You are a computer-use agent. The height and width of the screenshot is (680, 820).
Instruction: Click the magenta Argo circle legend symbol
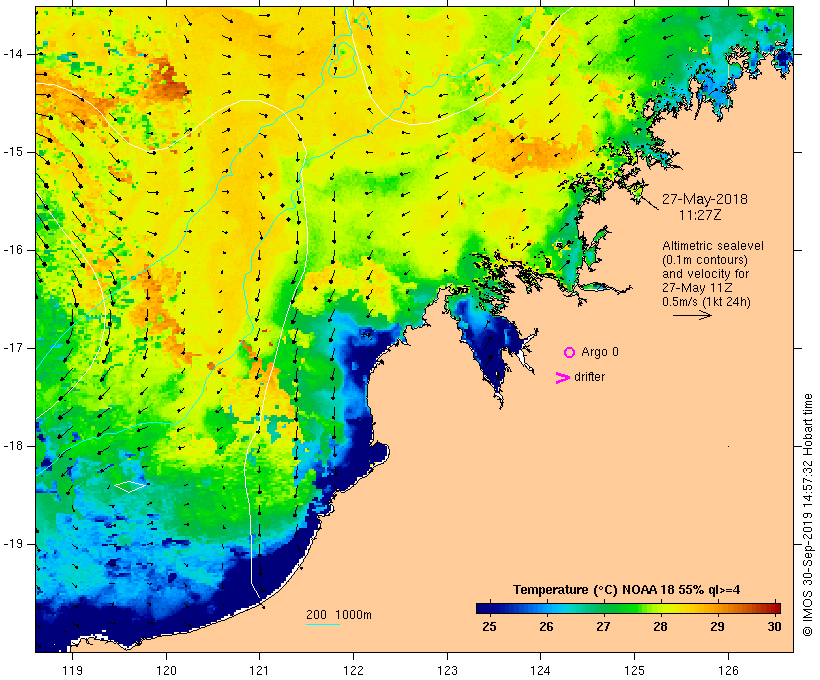click(570, 353)
